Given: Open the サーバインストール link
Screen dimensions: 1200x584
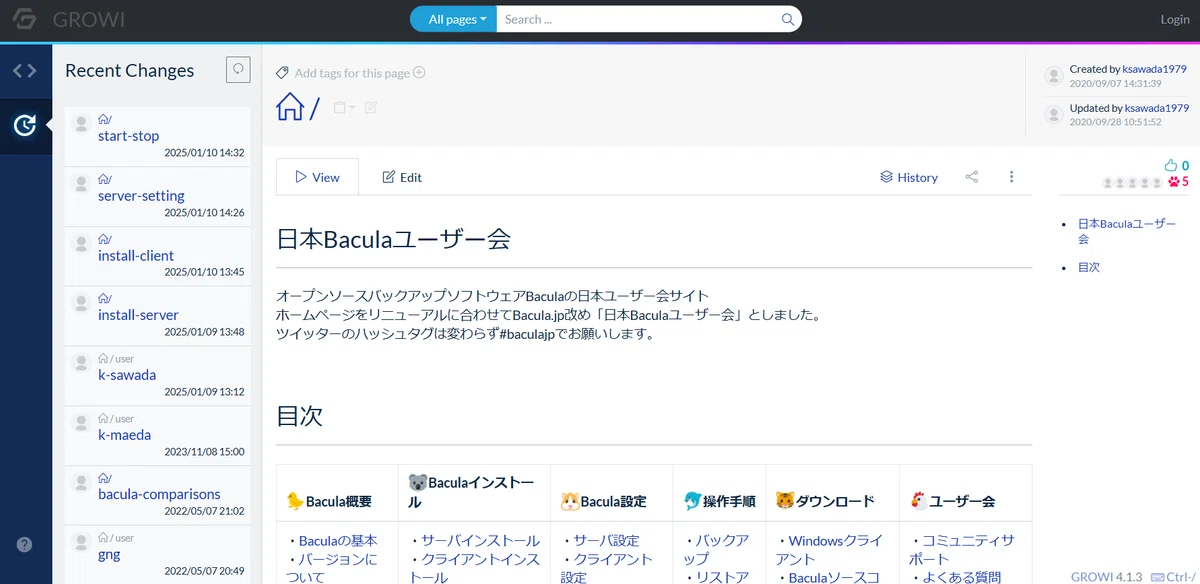Looking at the screenshot, I should click(x=480, y=540).
